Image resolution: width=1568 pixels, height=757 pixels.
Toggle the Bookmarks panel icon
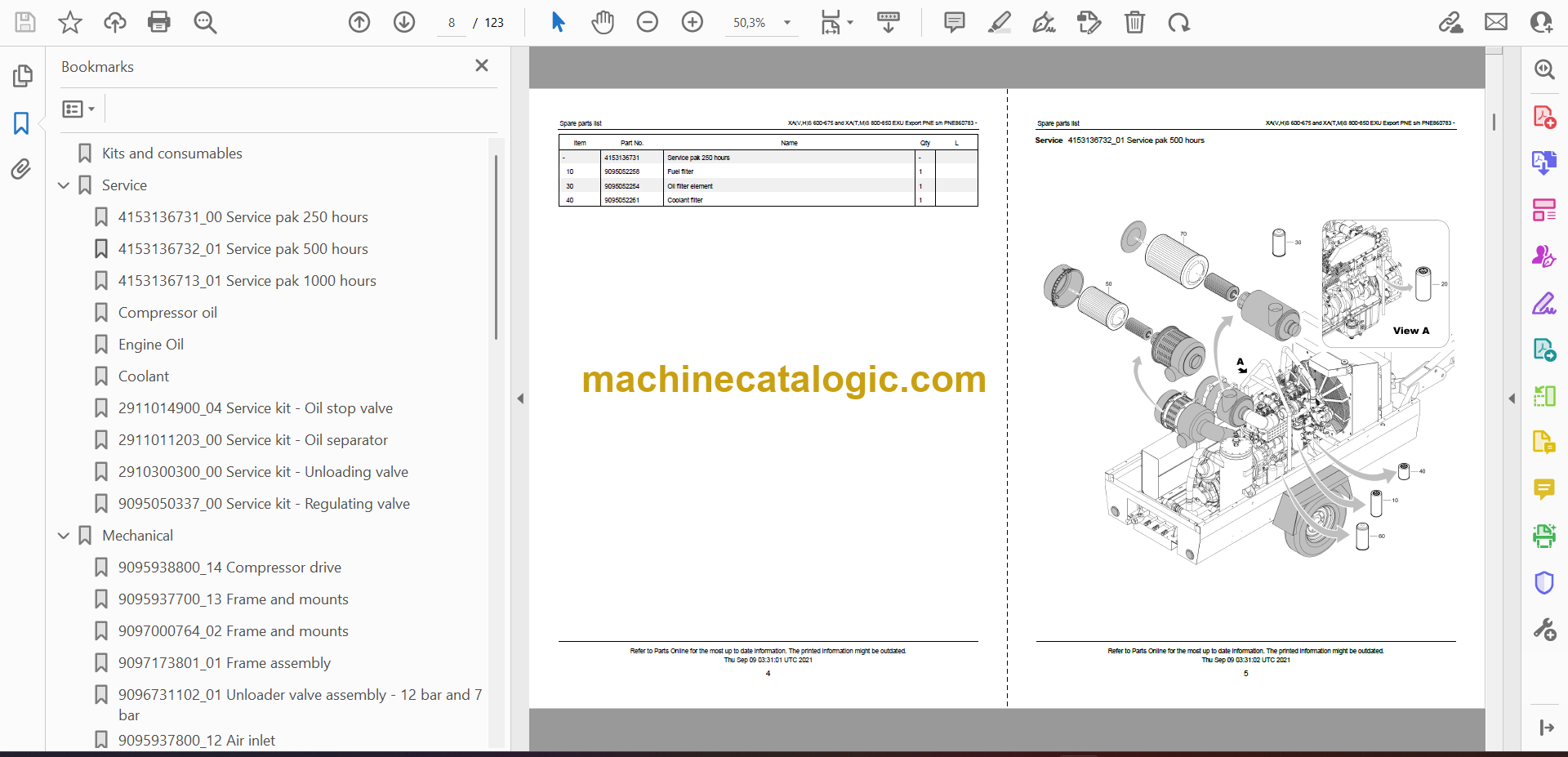tap(21, 123)
